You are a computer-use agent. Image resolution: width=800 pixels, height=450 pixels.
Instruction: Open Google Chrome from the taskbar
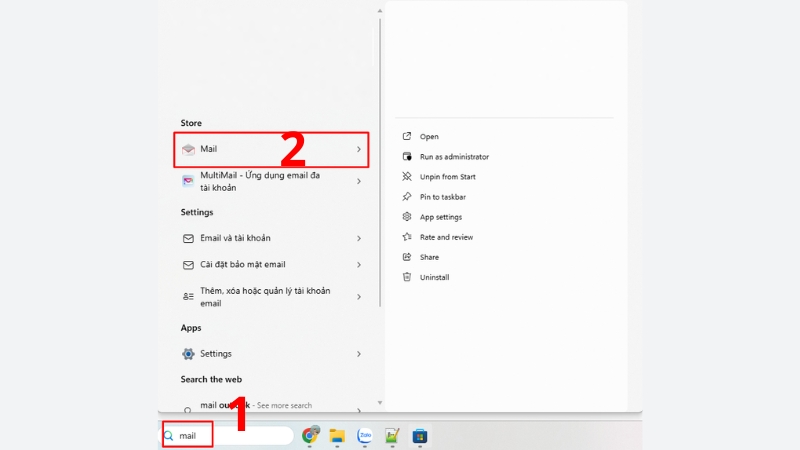click(x=311, y=436)
